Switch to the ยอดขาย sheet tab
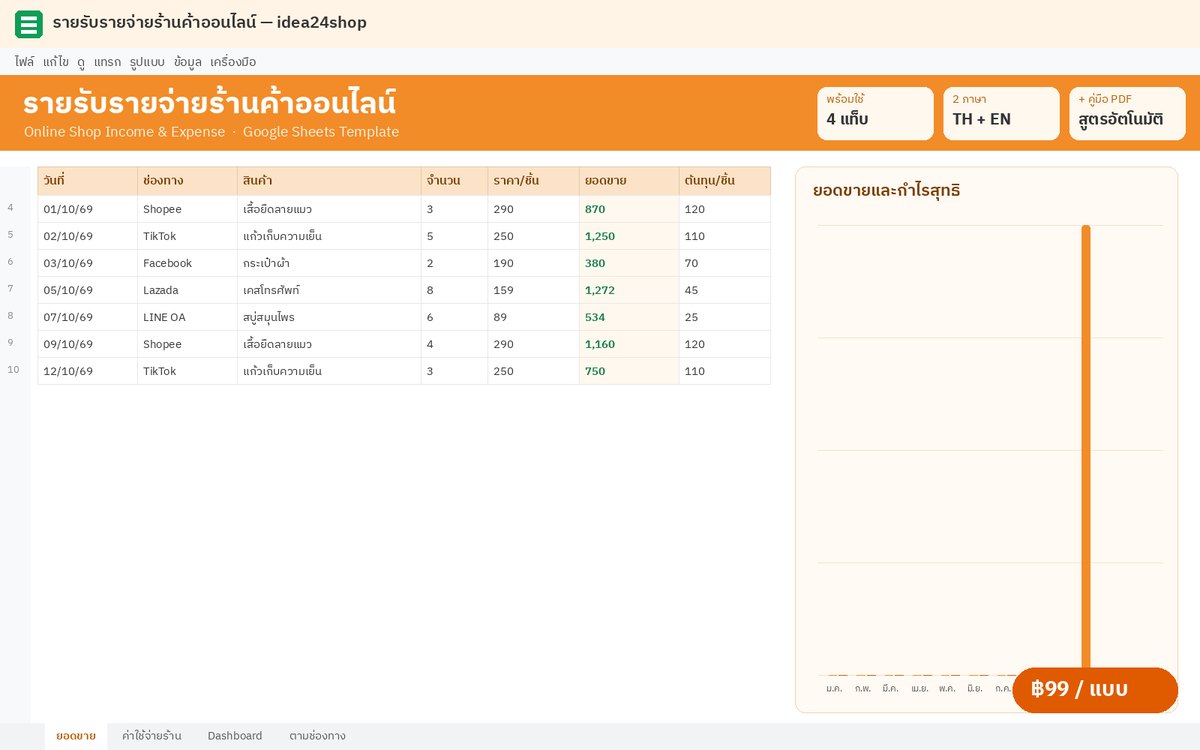Image resolution: width=1200 pixels, height=750 pixels. (x=76, y=736)
